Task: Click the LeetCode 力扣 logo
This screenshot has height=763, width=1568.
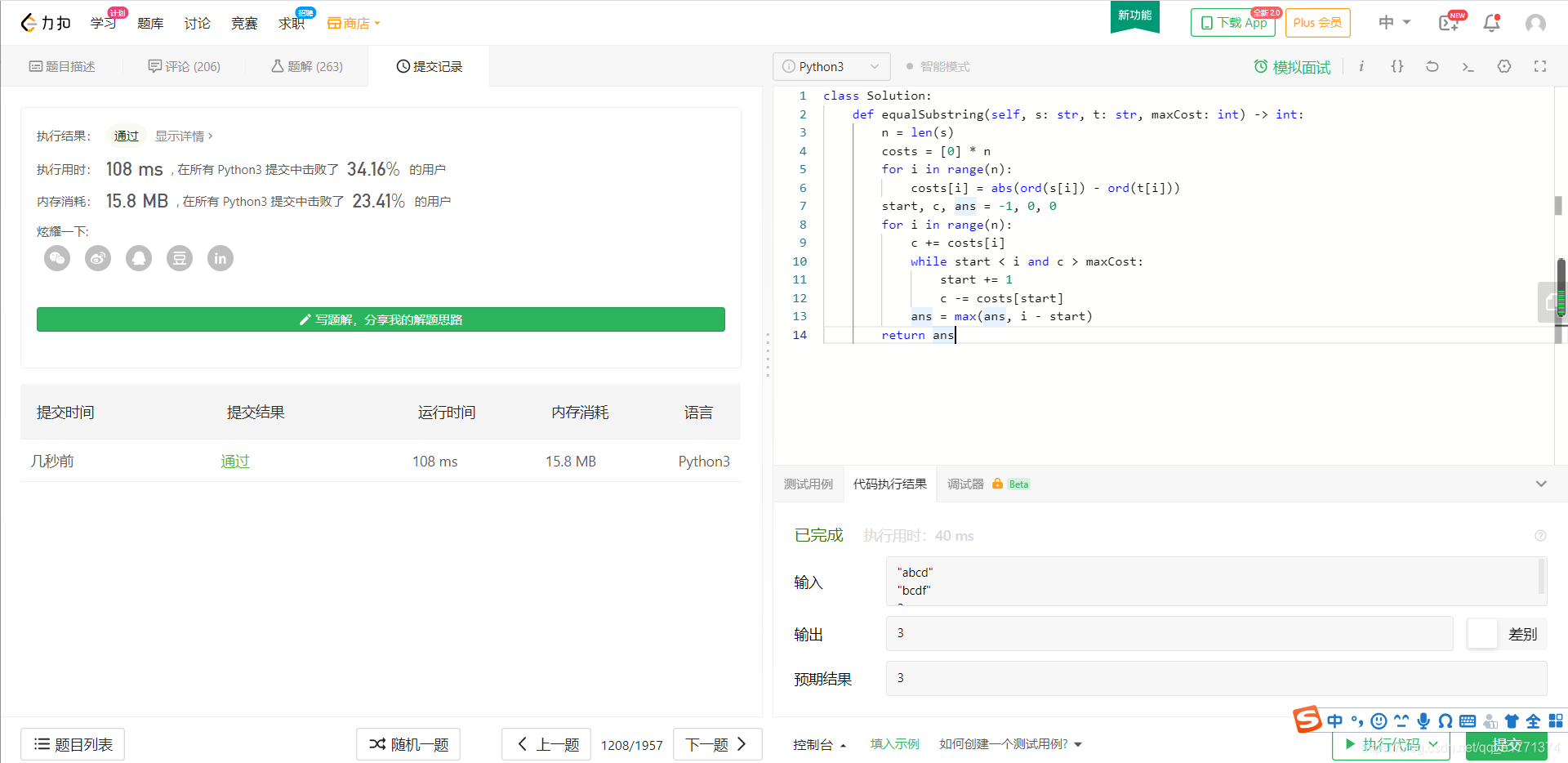Action: pyautogui.click(x=45, y=23)
